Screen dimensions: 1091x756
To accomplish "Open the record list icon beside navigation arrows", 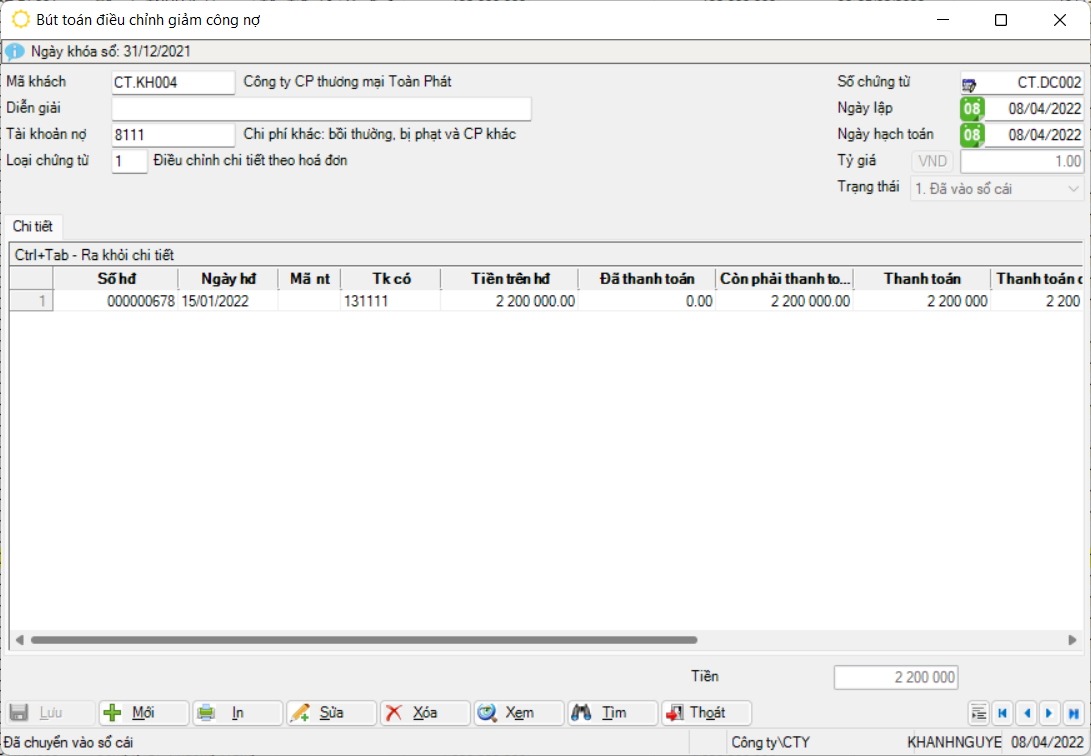I will (978, 713).
